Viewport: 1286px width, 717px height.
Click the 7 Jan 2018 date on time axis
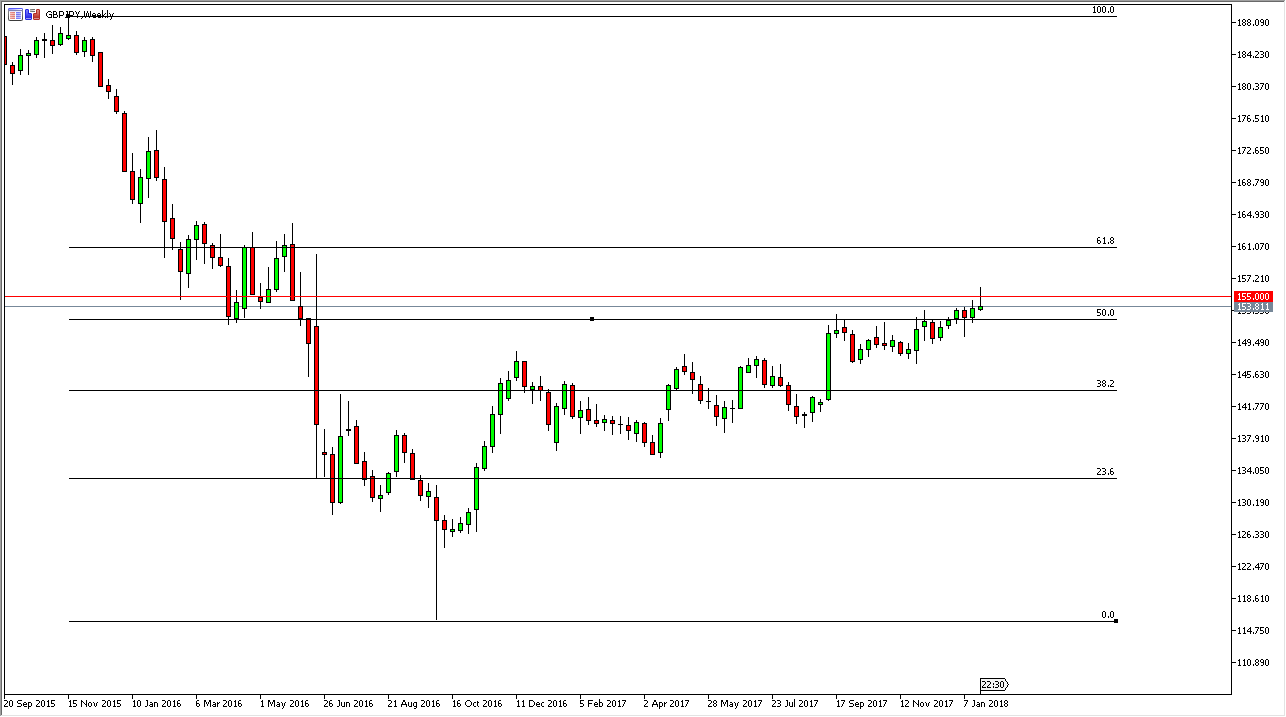pos(986,703)
